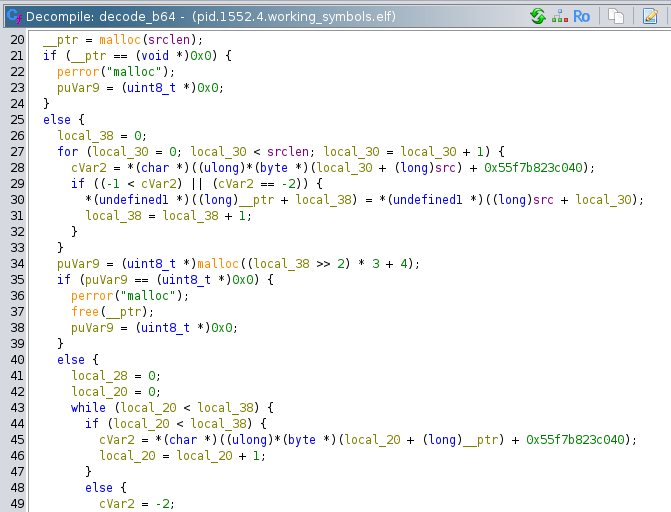Click cVar2 at start of line 28

pos(89,167)
